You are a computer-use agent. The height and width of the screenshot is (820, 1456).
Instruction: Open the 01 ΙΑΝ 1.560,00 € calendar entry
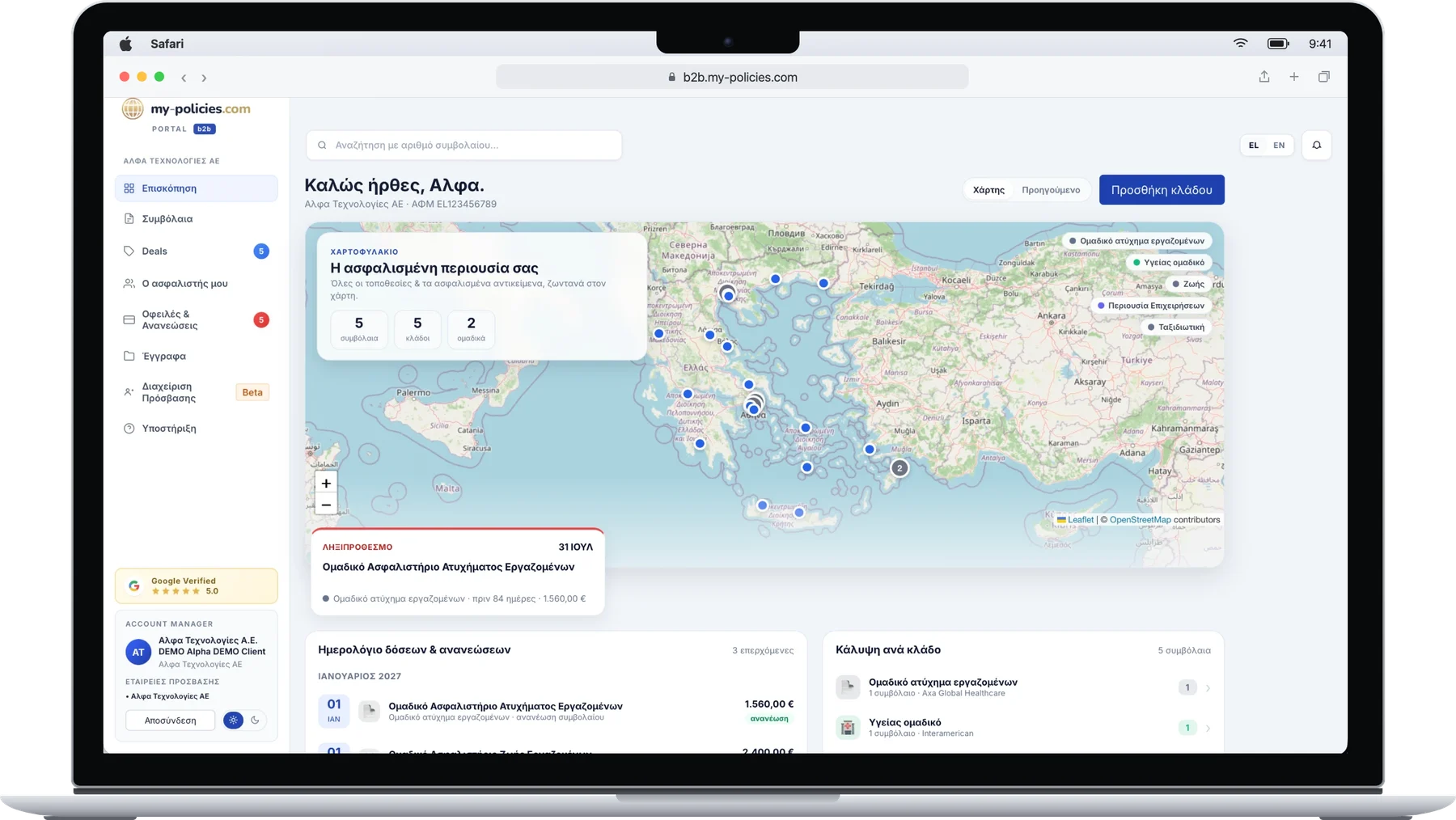556,711
